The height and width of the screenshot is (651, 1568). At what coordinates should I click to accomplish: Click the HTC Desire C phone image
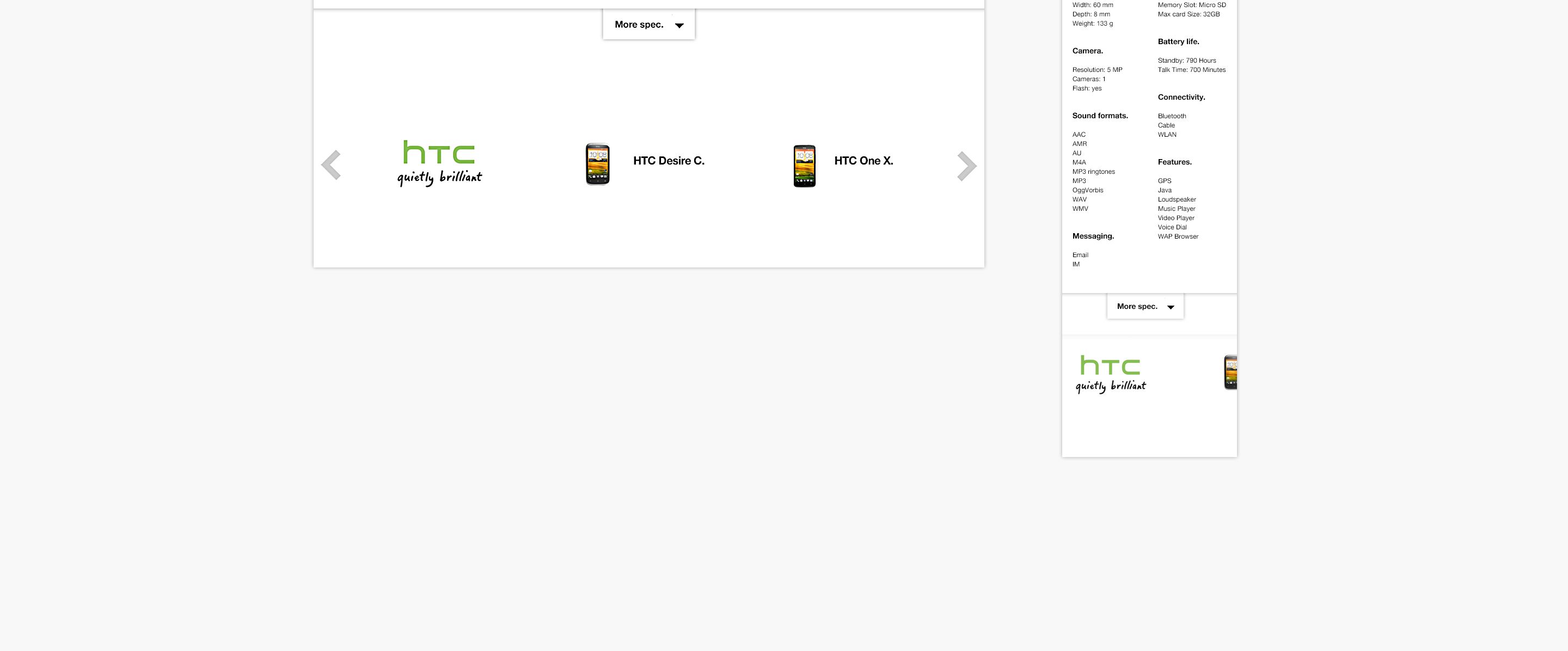point(598,164)
